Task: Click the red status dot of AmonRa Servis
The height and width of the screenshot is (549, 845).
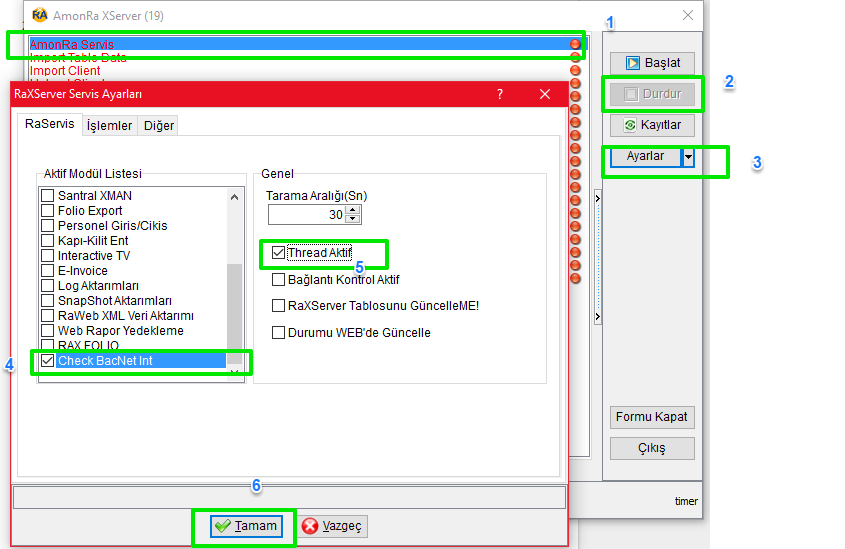Action: point(575,44)
